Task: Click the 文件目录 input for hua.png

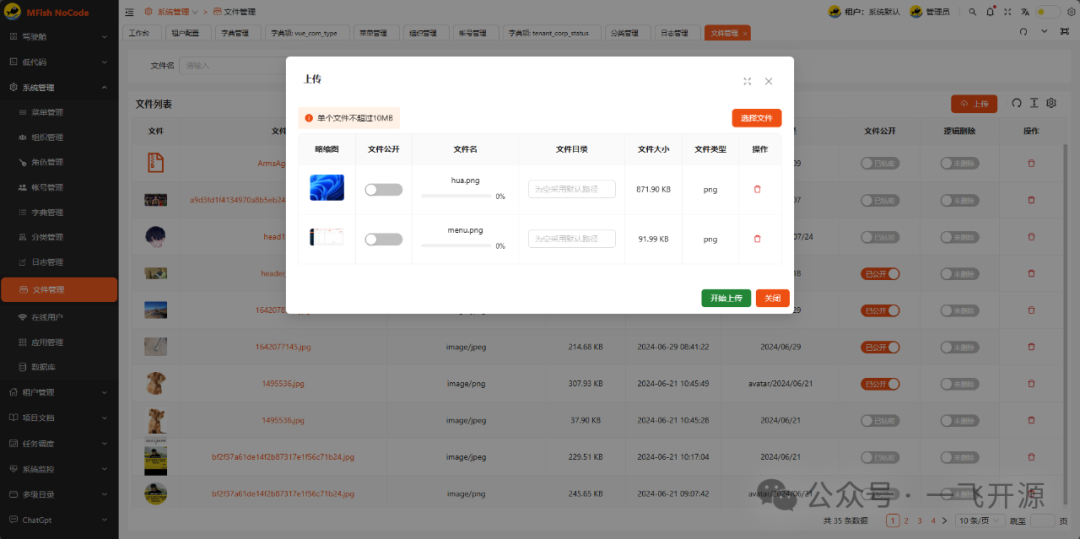Action: (572, 189)
